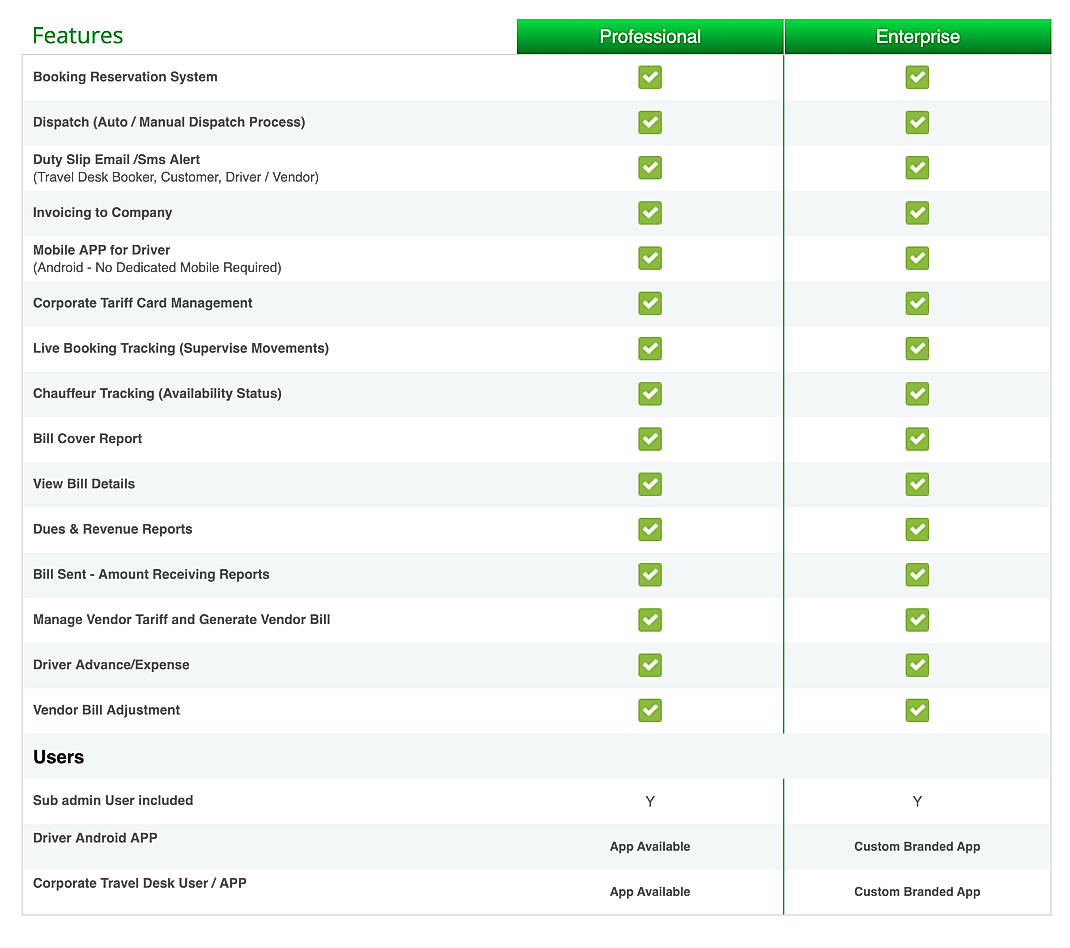The width and height of the screenshot is (1070, 948).
Task: Click the Enterprise checkmark for Dispatch process
Action: coord(917,122)
